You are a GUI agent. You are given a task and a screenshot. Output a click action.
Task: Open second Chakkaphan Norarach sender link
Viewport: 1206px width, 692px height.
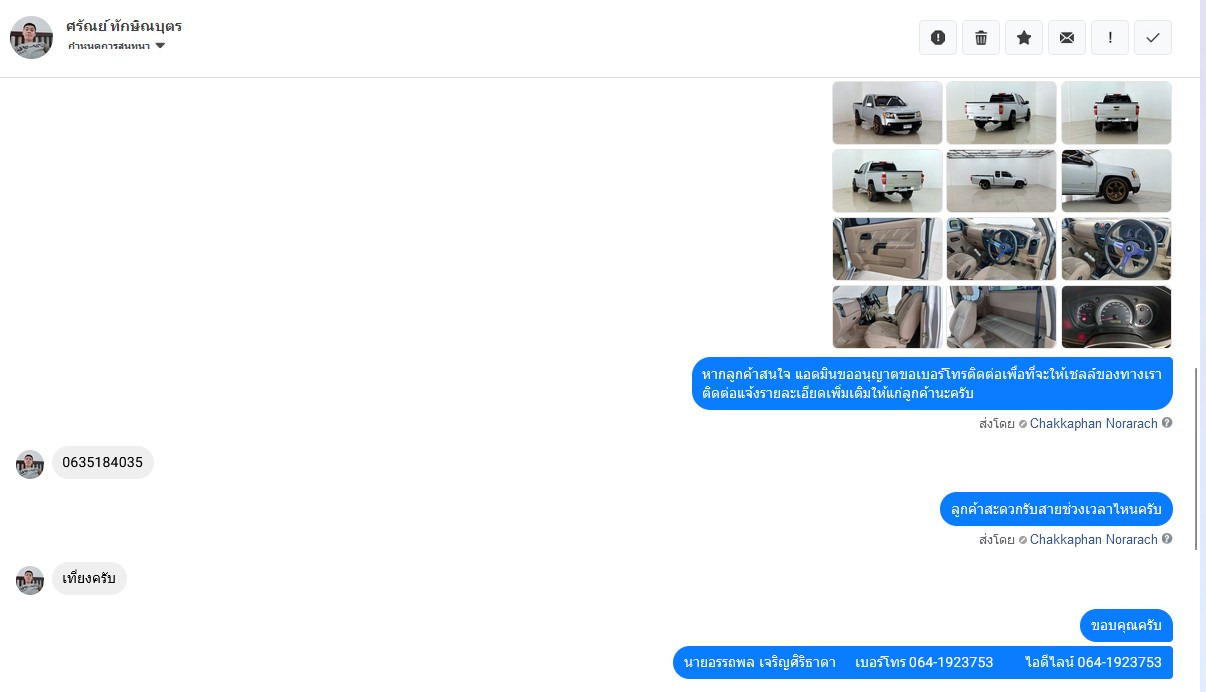click(1093, 539)
